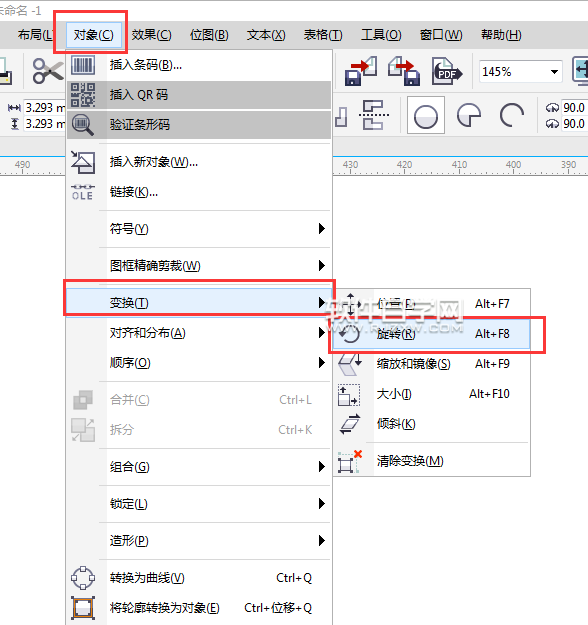Select 缩放和镜像(S) in submenu

point(432,364)
